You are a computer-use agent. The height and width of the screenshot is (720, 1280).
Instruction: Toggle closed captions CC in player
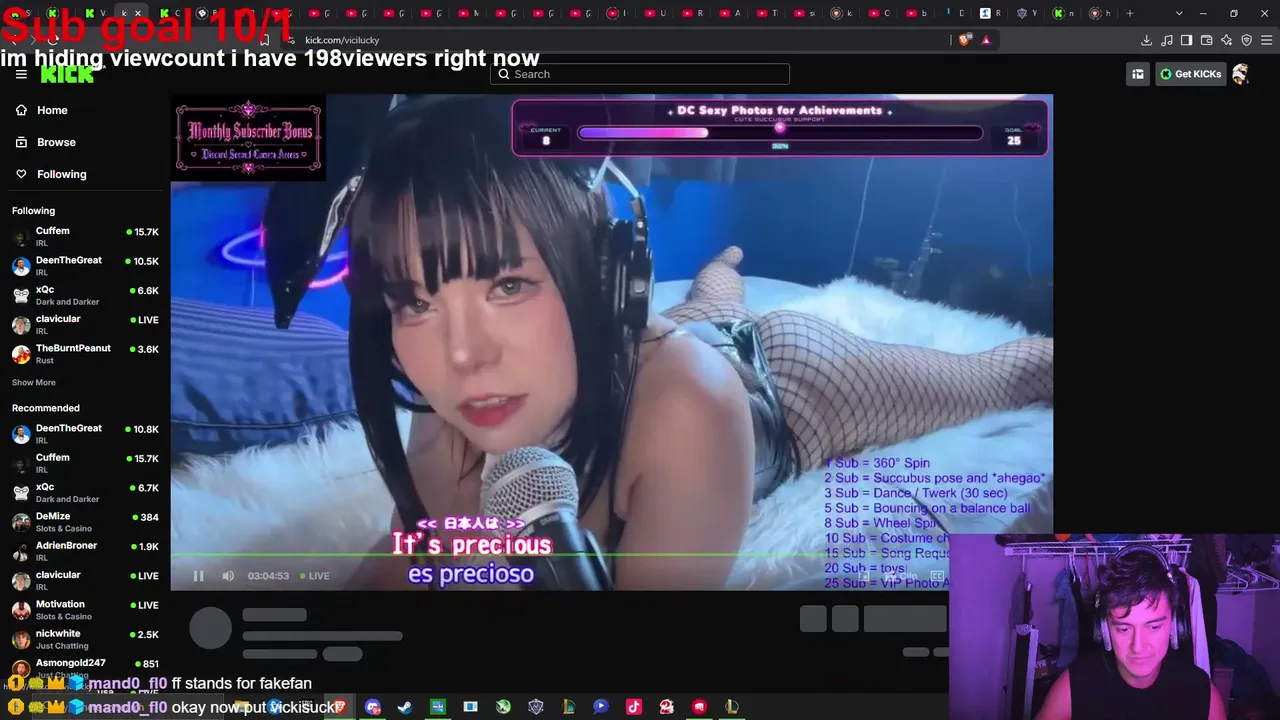[x=937, y=576]
